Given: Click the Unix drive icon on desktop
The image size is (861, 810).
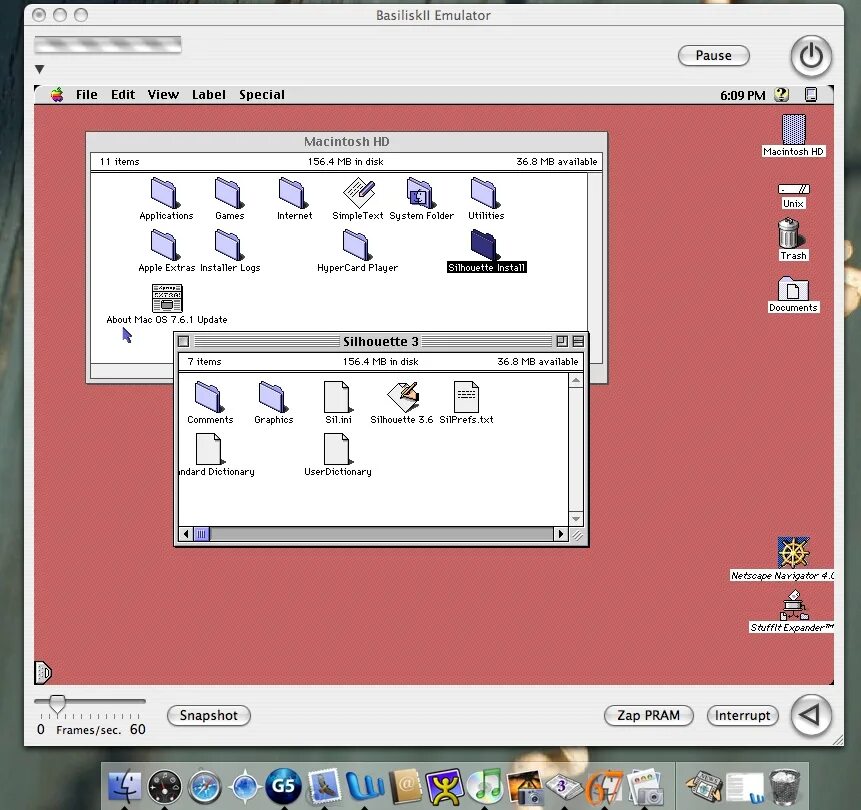Looking at the screenshot, I should click(x=793, y=189).
